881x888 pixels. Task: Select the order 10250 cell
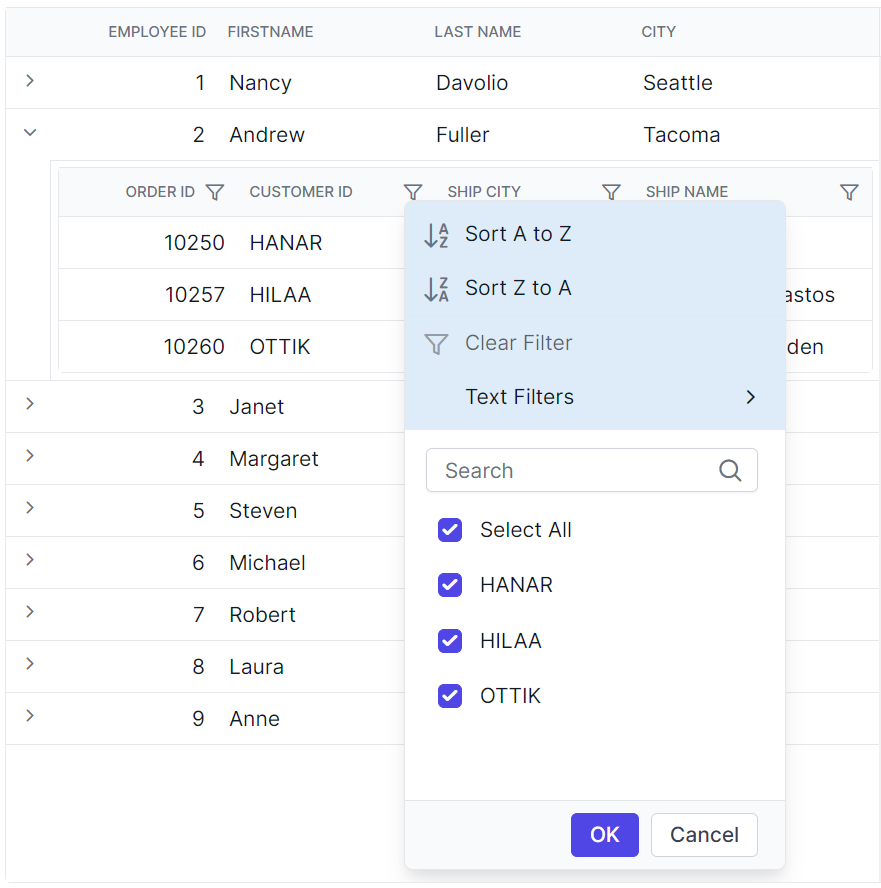[194, 243]
